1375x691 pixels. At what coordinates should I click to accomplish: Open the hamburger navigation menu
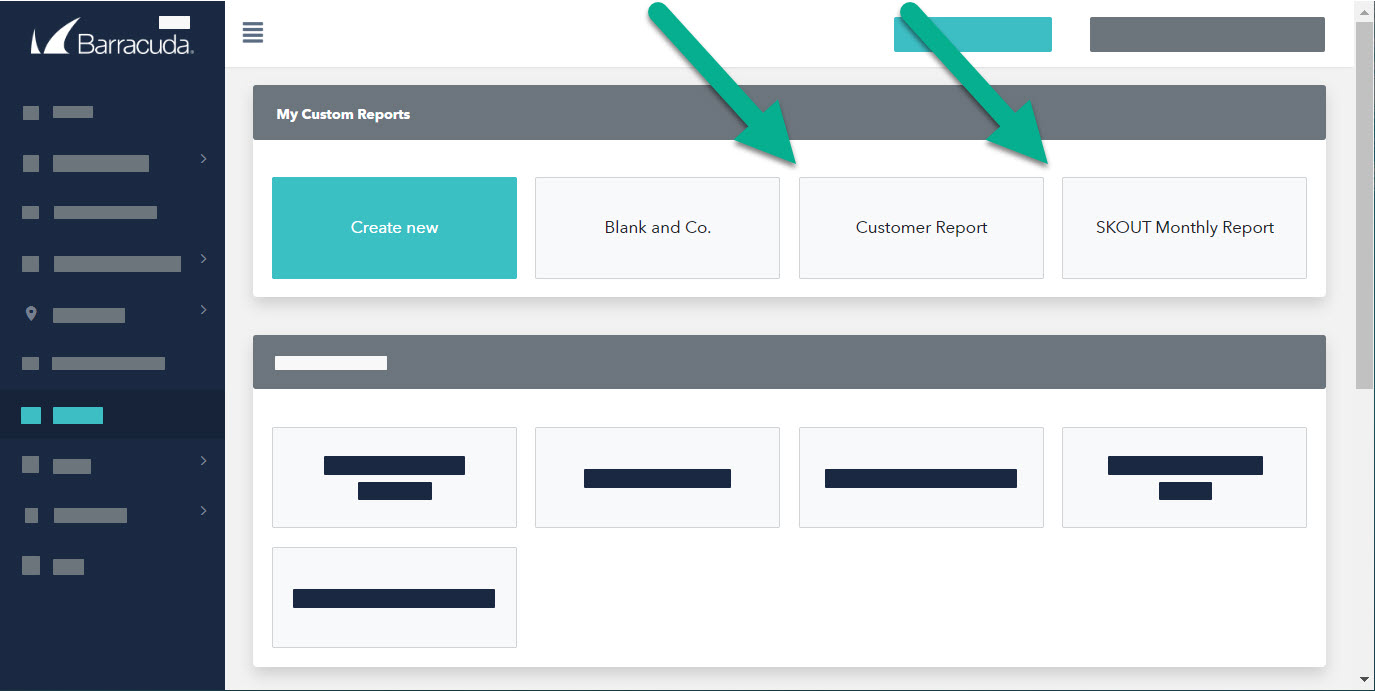tap(252, 32)
